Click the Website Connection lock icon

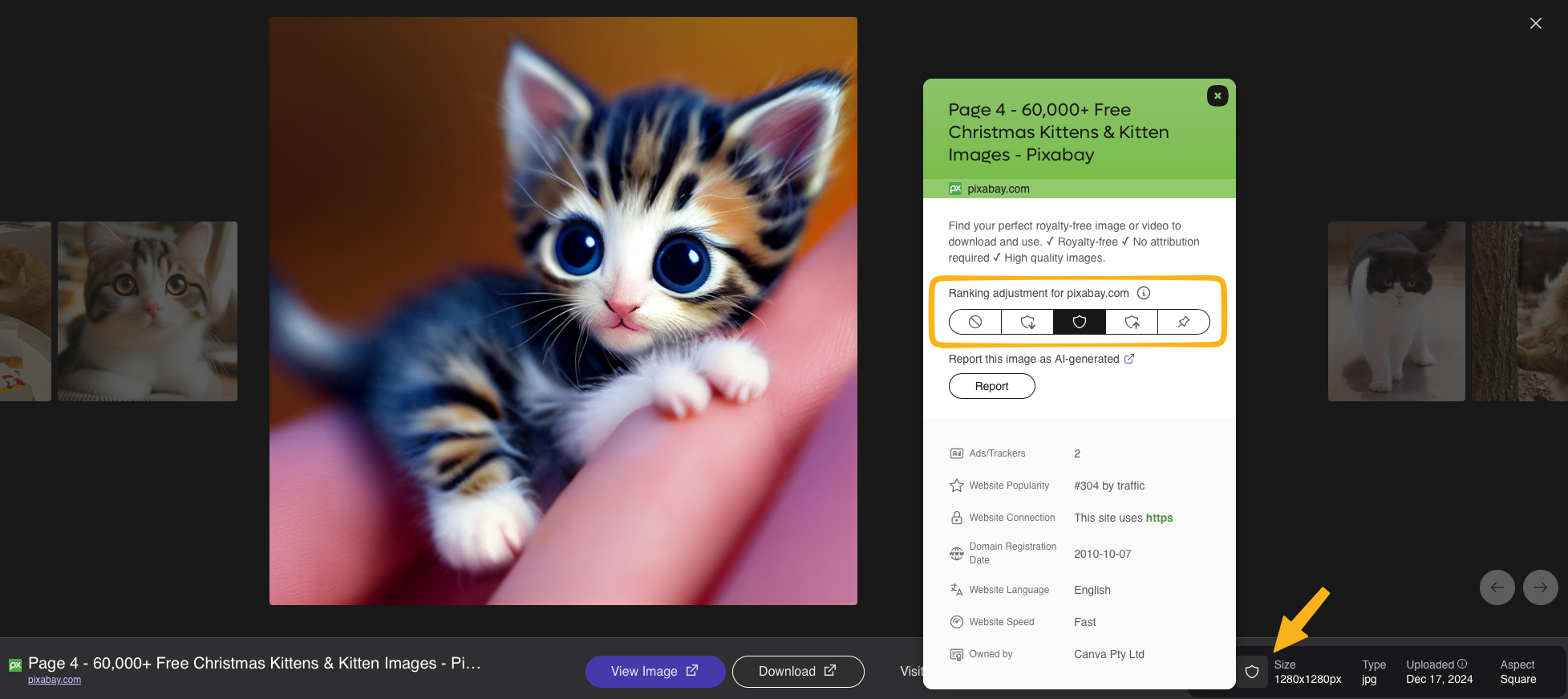pos(957,518)
